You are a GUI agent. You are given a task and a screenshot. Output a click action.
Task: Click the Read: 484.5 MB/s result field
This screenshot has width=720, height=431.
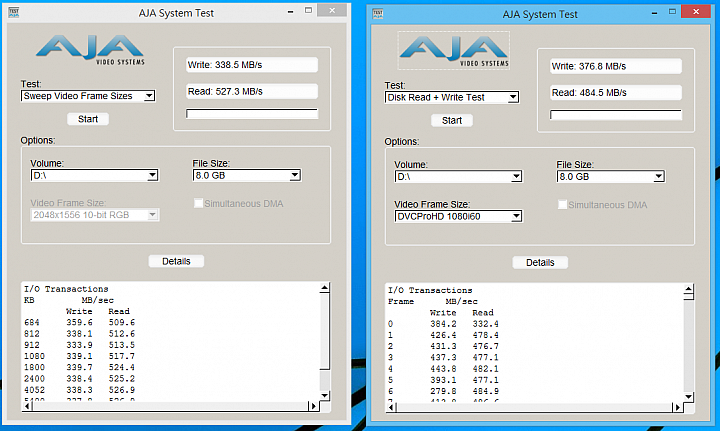pos(616,93)
